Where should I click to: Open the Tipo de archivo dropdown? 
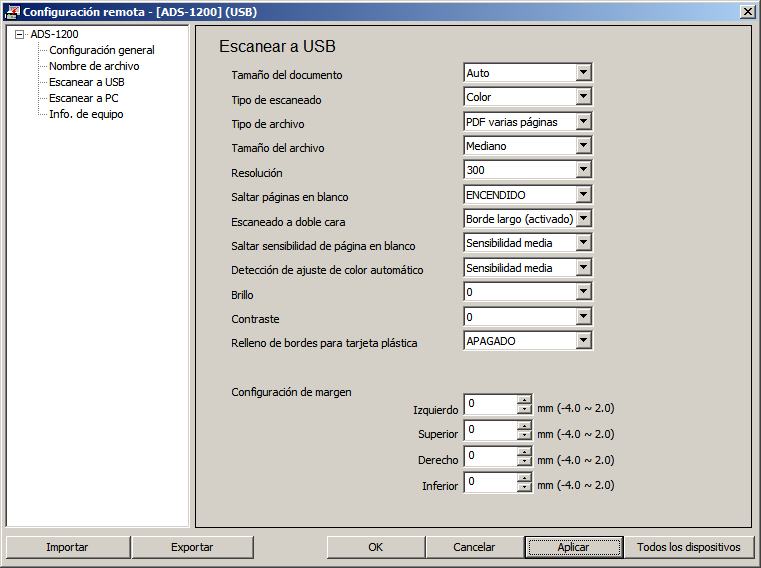click(583, 122)
